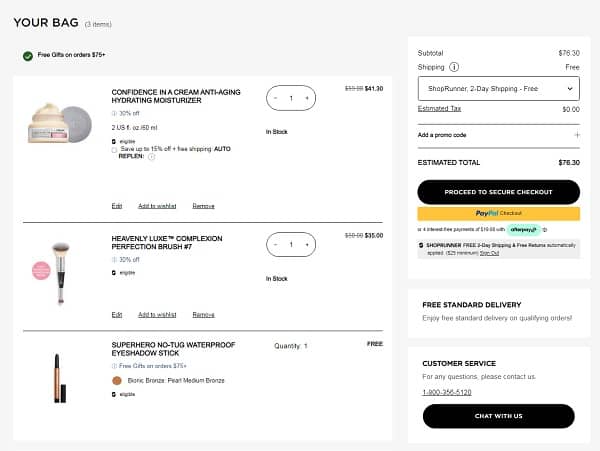Image resolution: width=600 pixels, height=451 pixels.
Task: Decrease moisturizer quantity with minus
Action: pyautogui.click(x=276, y=98)
